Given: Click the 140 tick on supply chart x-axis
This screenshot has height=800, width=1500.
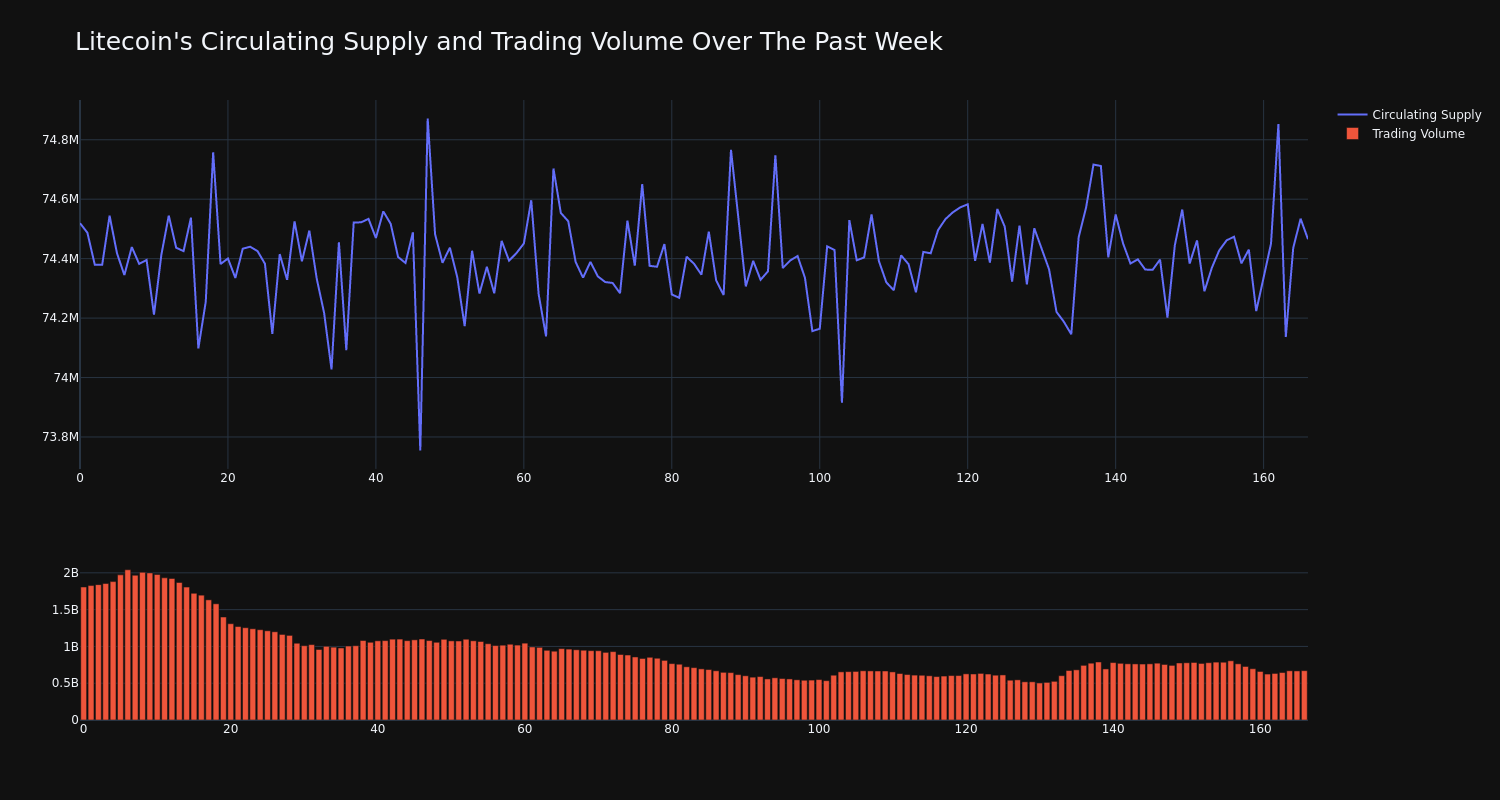Looking at the screenshot, I should (x=1116, y=478).
